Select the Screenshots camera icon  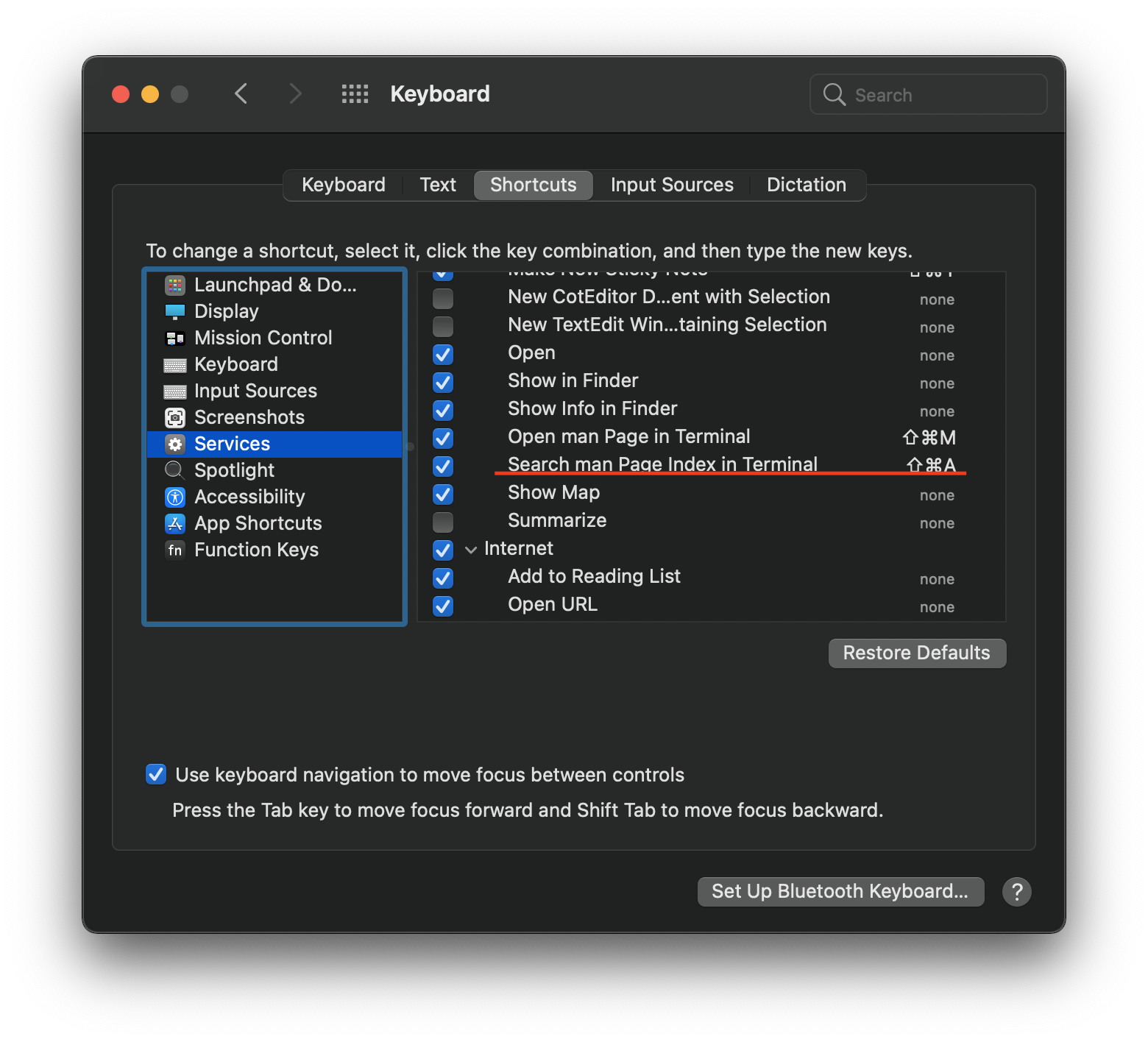(175, 418)
